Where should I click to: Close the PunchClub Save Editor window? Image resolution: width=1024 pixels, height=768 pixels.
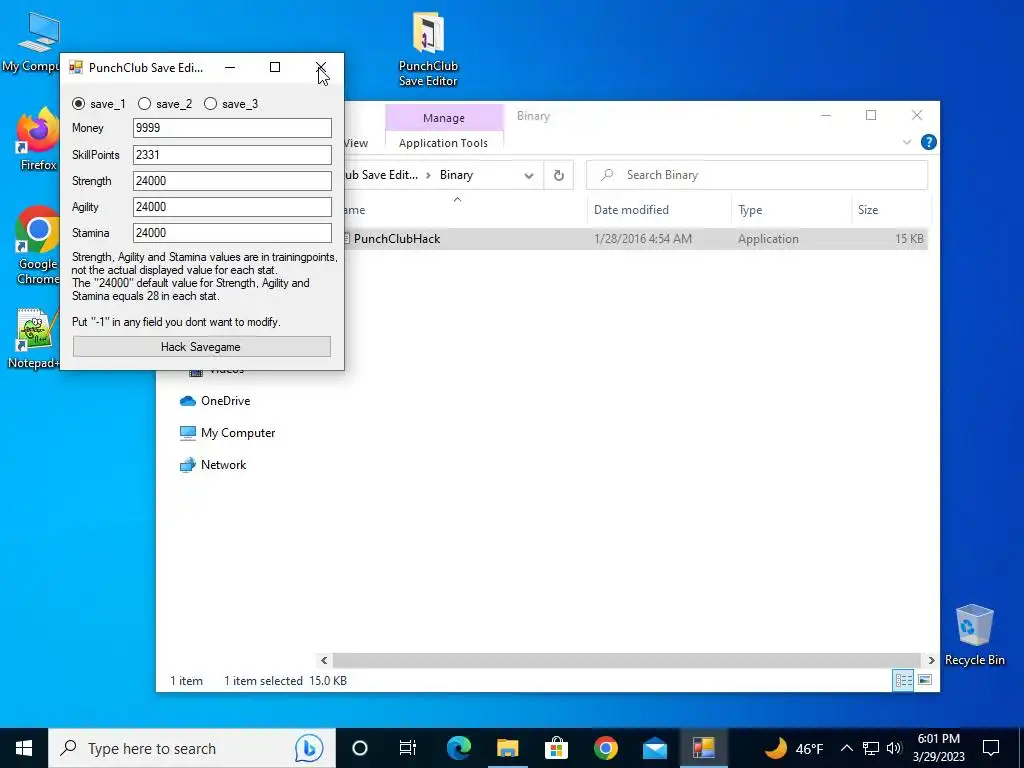(x=321, y=67)
